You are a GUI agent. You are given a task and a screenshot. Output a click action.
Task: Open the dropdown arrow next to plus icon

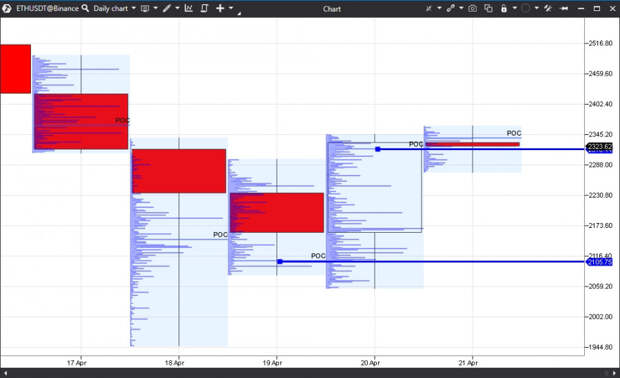(x=231, y=8)
